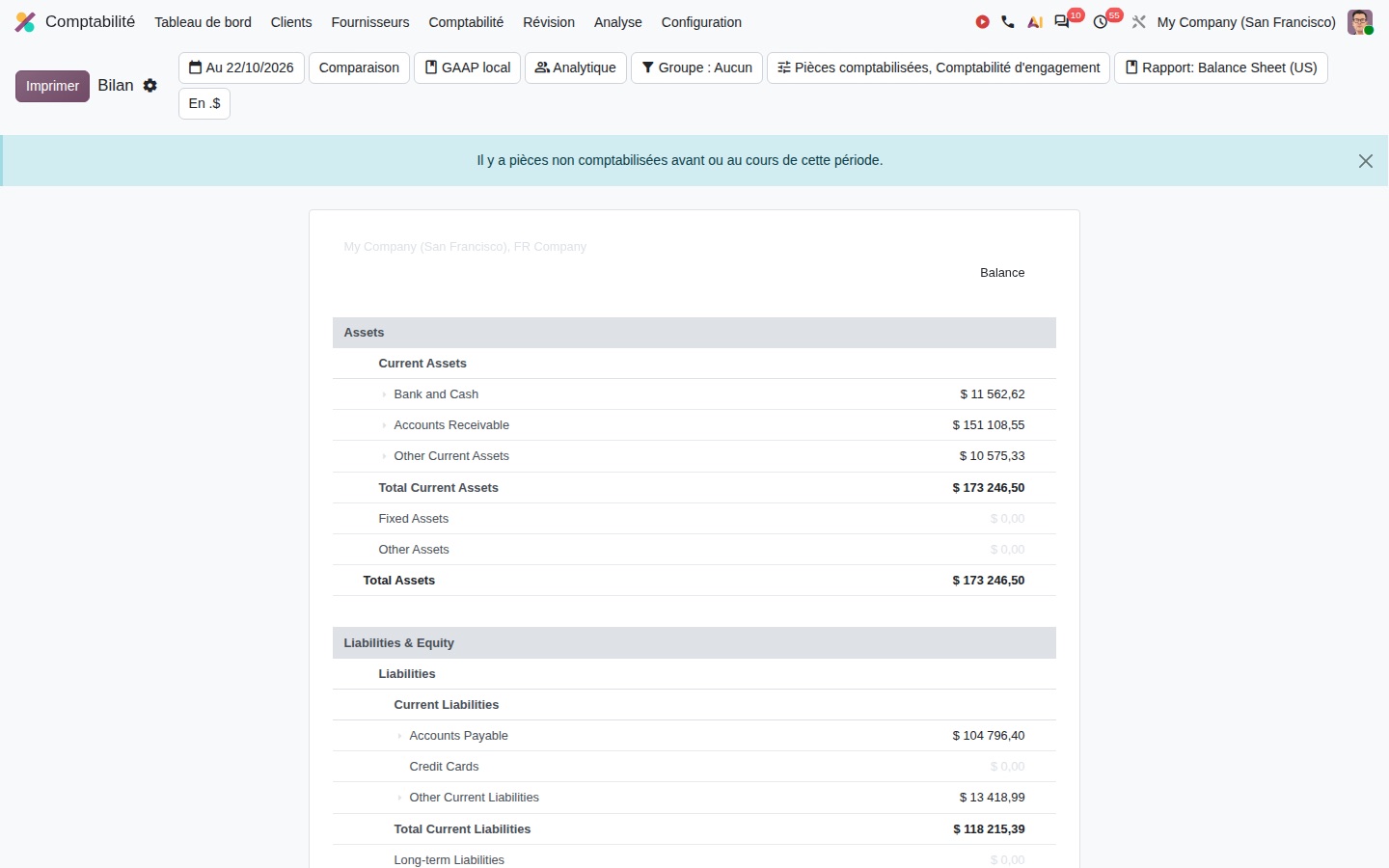
Task: Open the Comparaison filter
Action: click(359, 68)
